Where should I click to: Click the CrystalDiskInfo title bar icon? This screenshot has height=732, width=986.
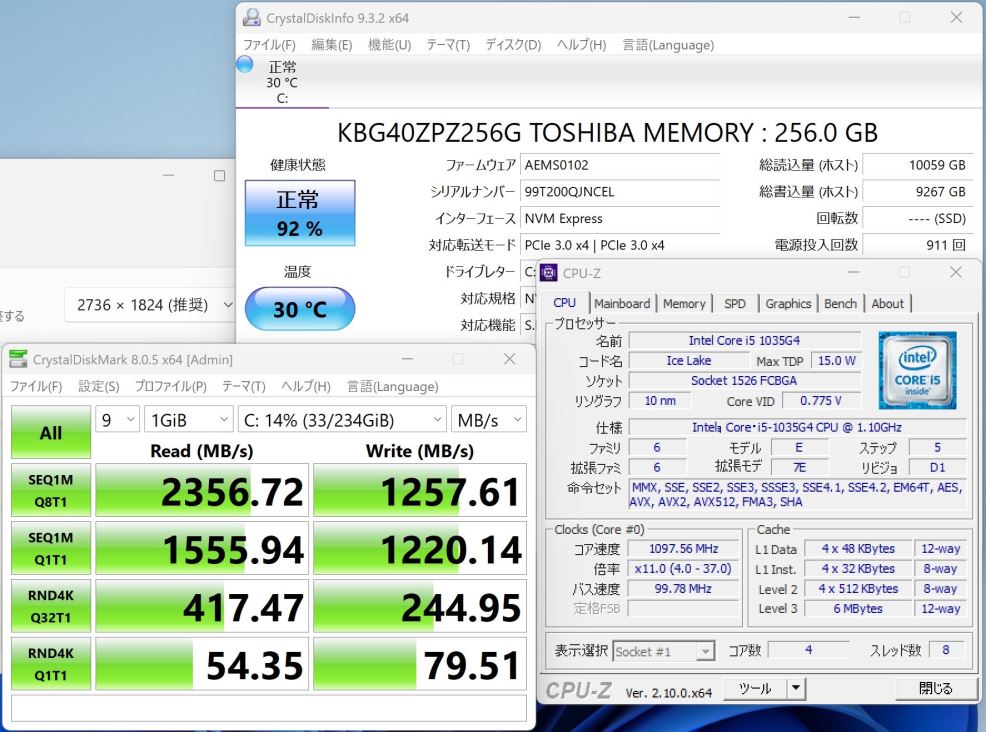(x=252, y=18)
